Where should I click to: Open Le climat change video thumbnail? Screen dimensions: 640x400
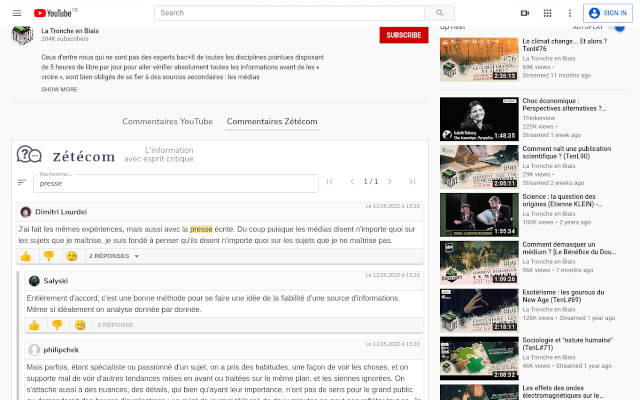pos(479,60)
